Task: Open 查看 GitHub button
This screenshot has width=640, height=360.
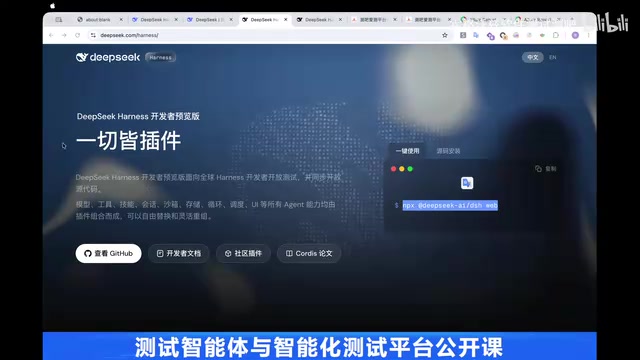Action: pos(109,253)
